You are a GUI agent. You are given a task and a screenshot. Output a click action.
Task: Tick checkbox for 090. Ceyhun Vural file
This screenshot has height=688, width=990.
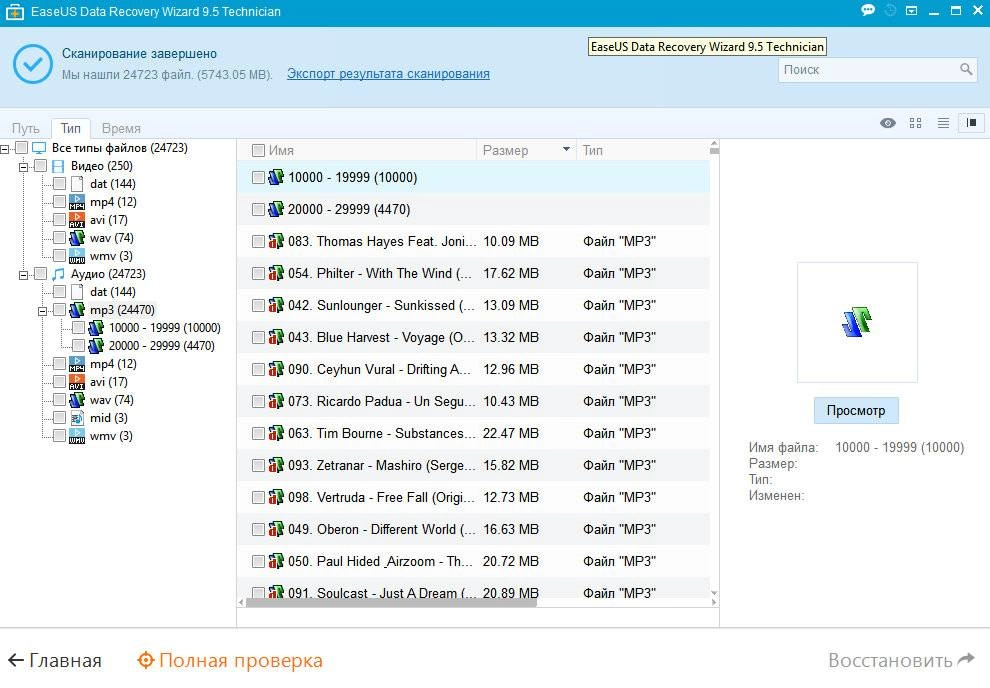point(258,369)
